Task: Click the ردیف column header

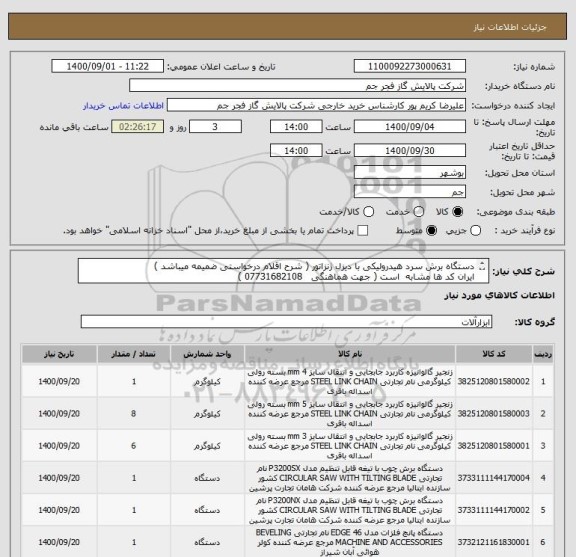Action: 543,354
